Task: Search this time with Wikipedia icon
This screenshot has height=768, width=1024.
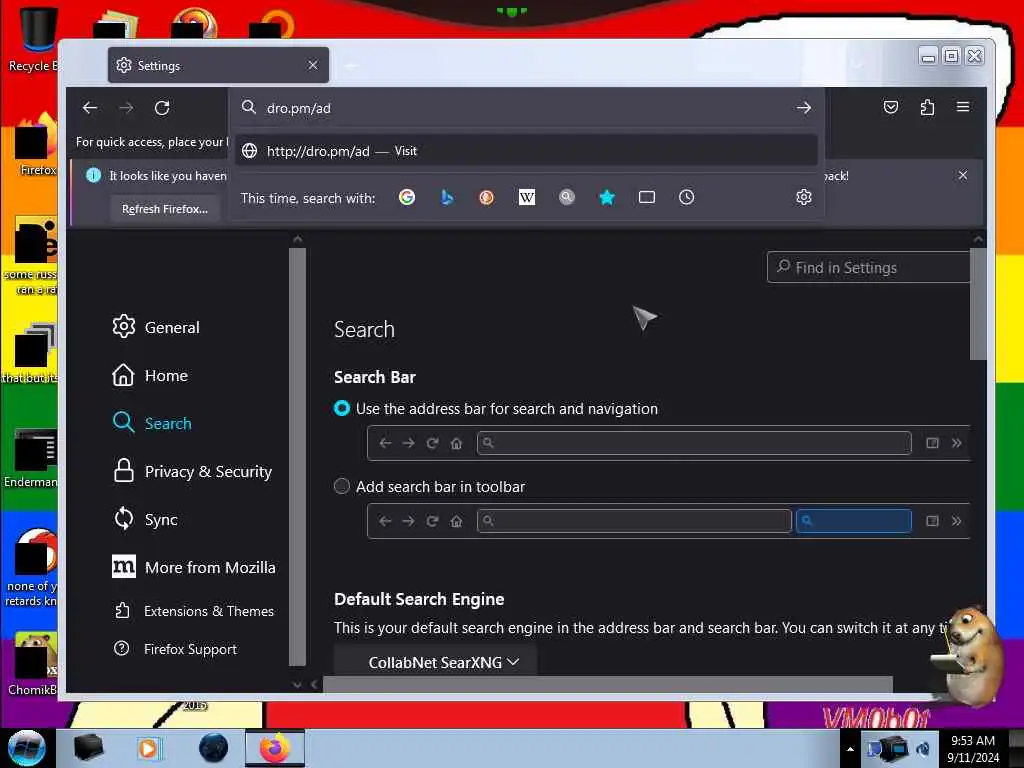Action: click(x=526, y=197)
